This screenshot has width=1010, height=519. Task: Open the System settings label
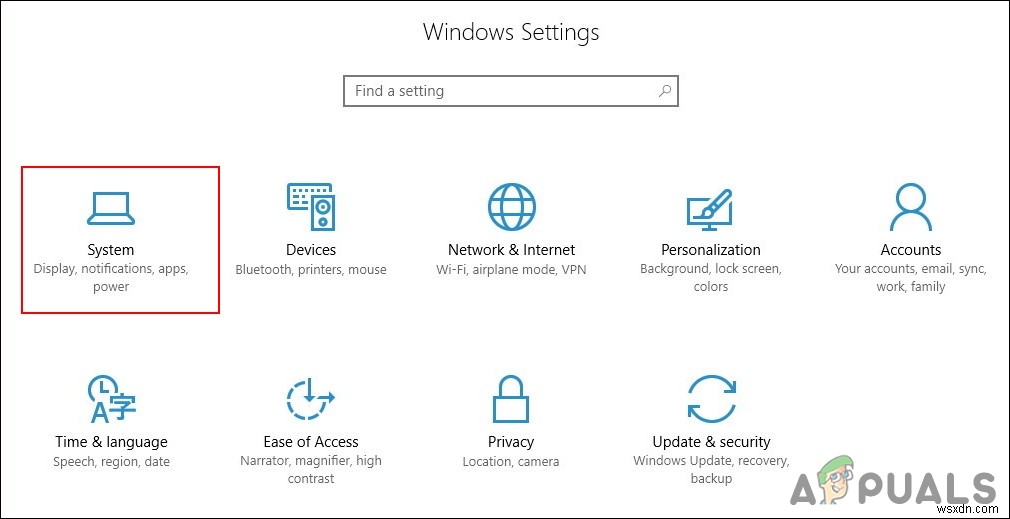point(111,250)
